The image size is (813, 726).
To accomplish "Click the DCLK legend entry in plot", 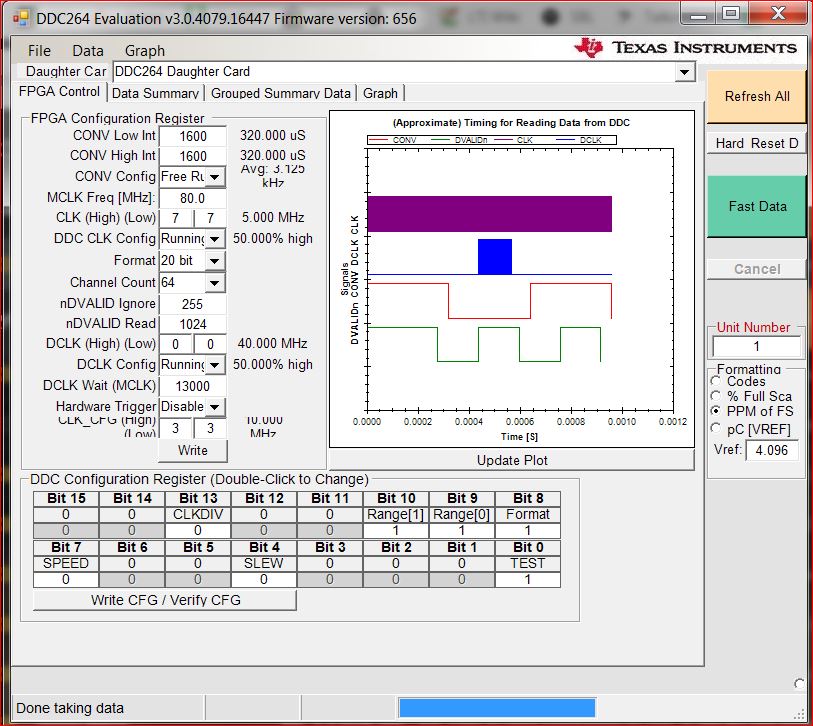I will (x=580, y=140).
